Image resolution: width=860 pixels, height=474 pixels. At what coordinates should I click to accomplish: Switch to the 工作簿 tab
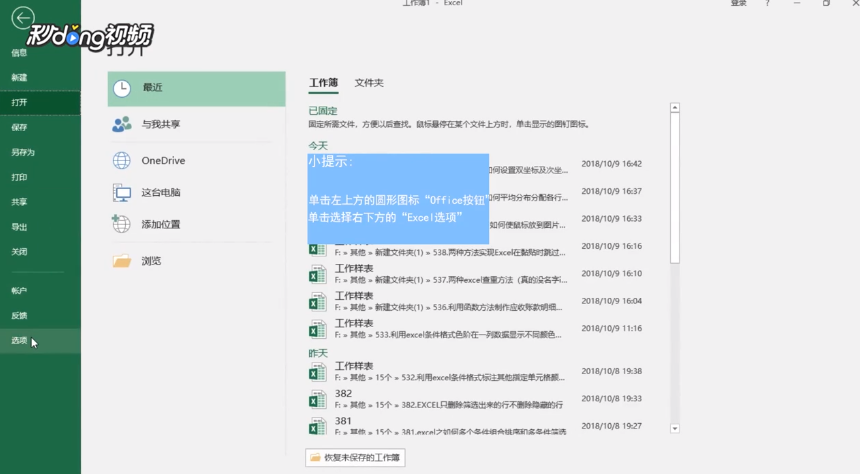coord(324,83)
